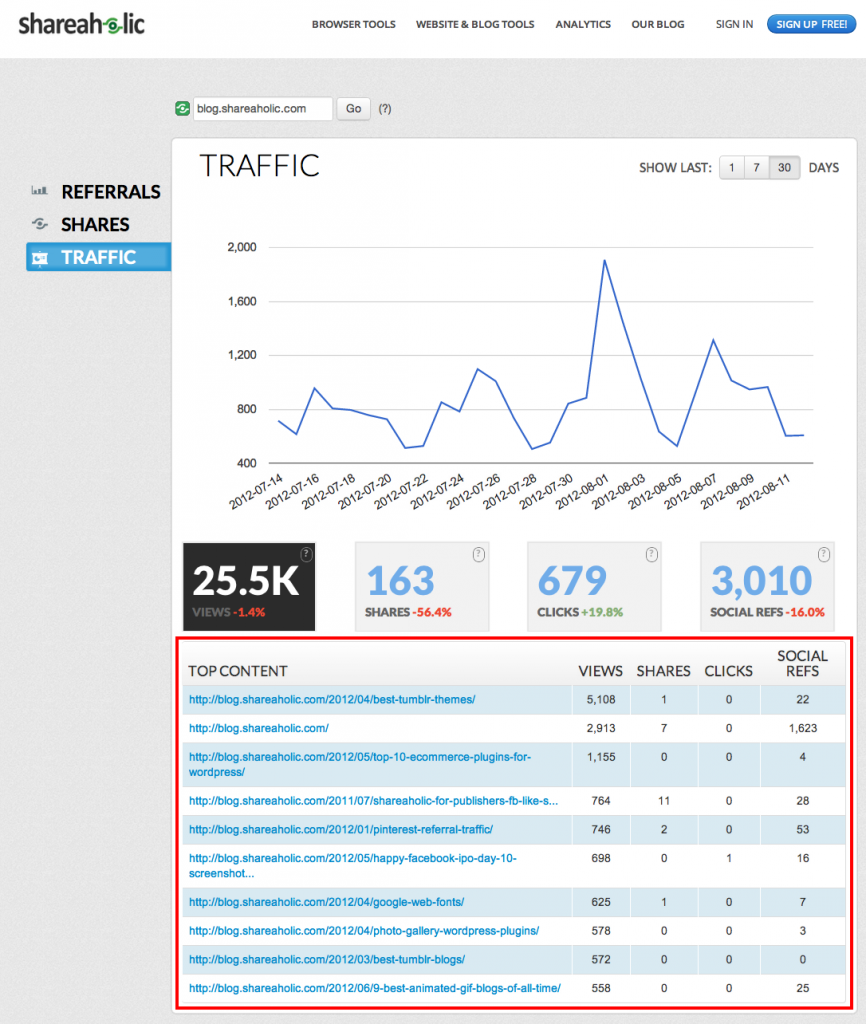Select the 25.5K Views card
The height and width of the screenshot is (1024, 866).
pyautogui.click(x=249, y=586)
